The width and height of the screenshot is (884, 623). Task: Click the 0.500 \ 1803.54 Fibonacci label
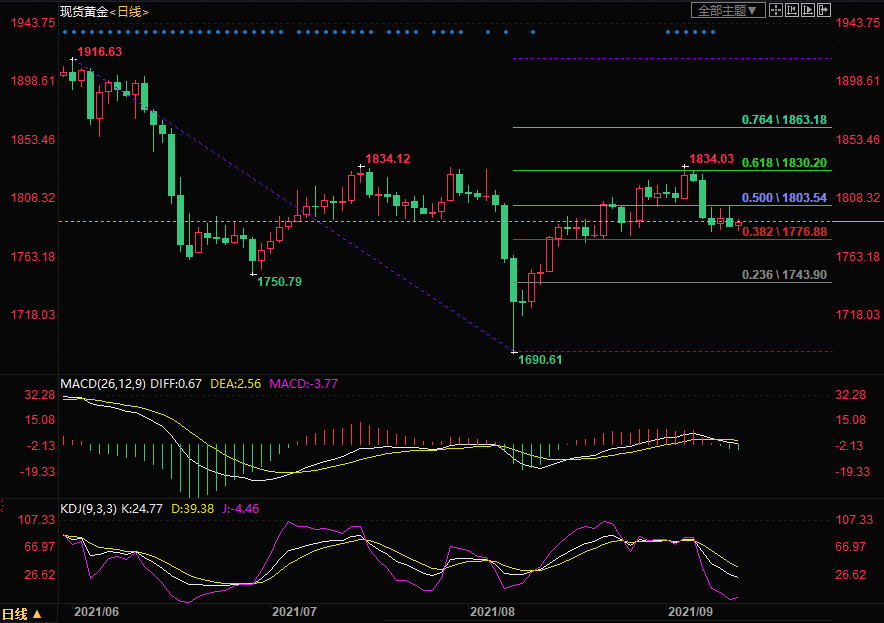click(784, 198)
